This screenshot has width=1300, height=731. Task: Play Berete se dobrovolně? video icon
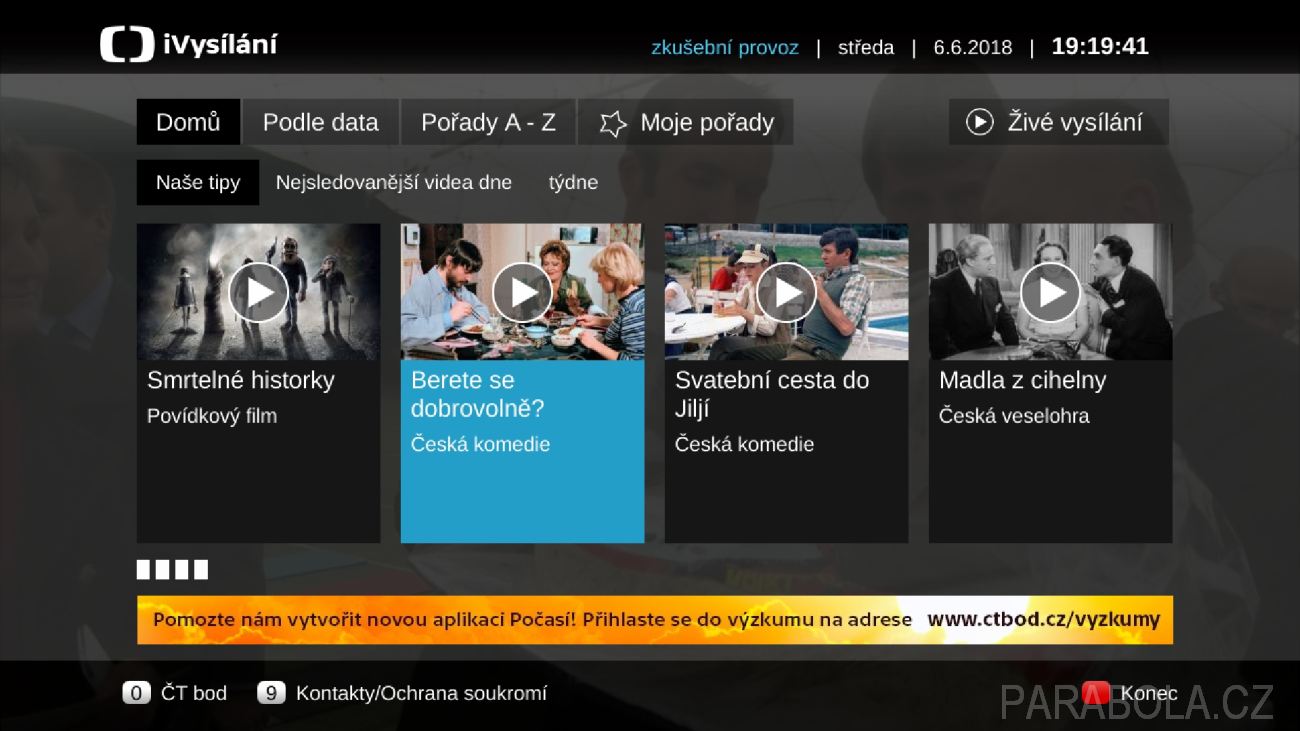(522, 292)
